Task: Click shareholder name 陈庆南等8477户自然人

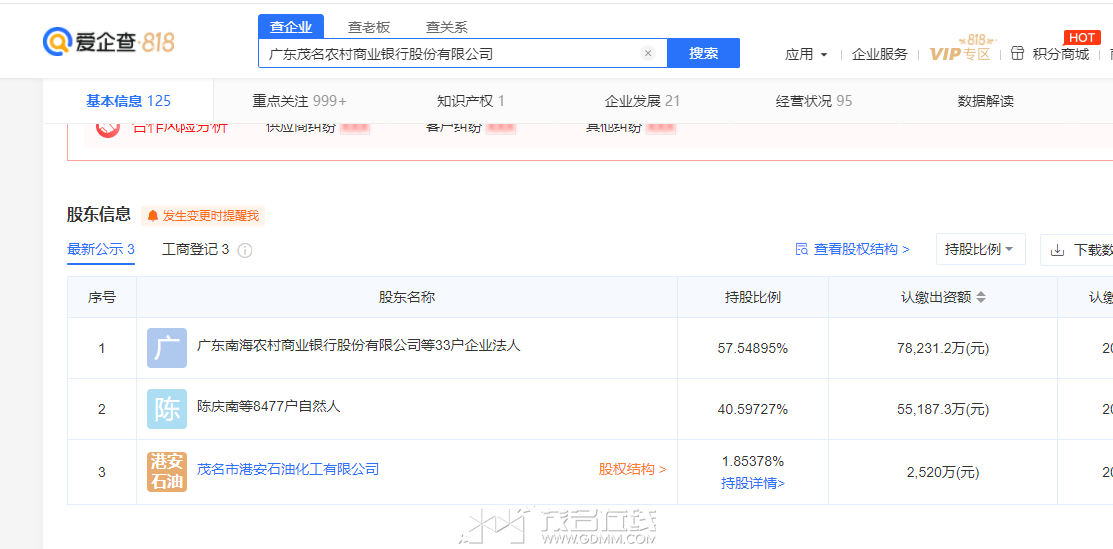Action: click(x=268, y=406)
